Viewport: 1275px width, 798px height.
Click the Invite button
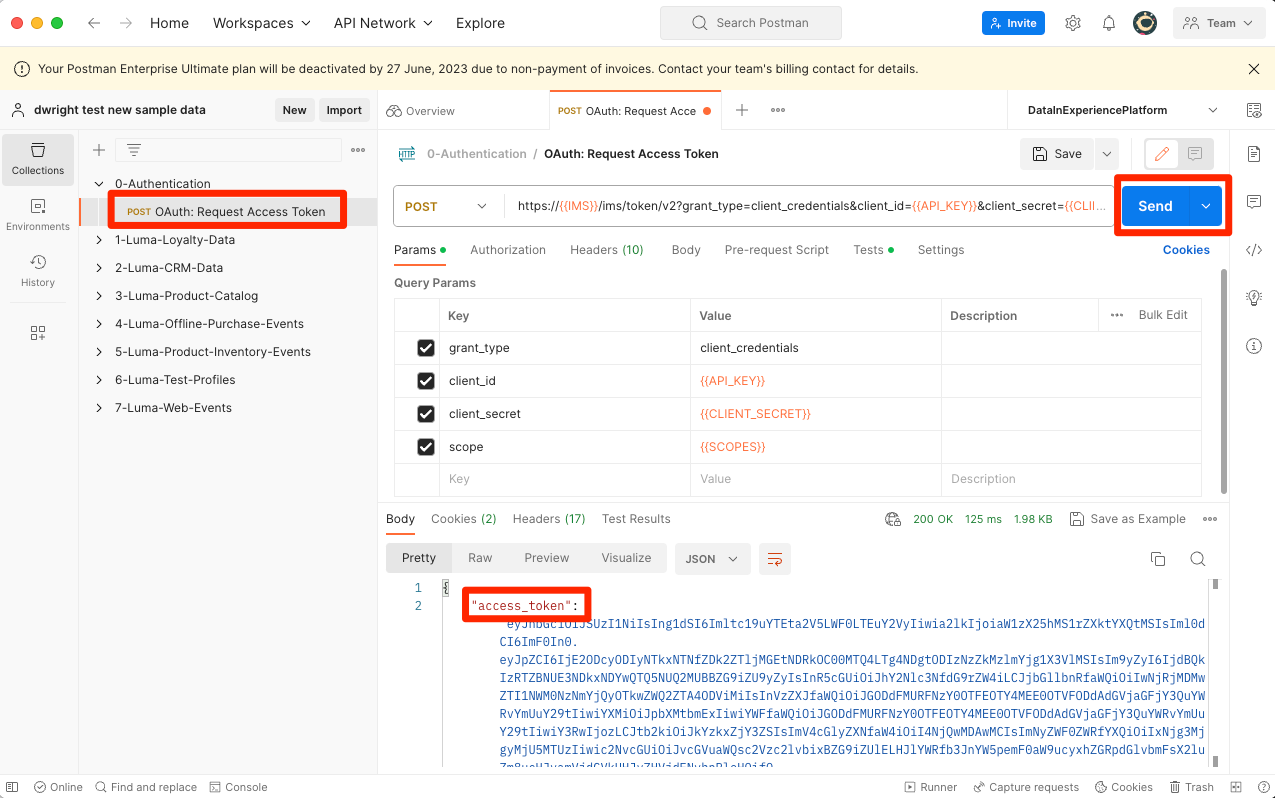point(1013,23)
